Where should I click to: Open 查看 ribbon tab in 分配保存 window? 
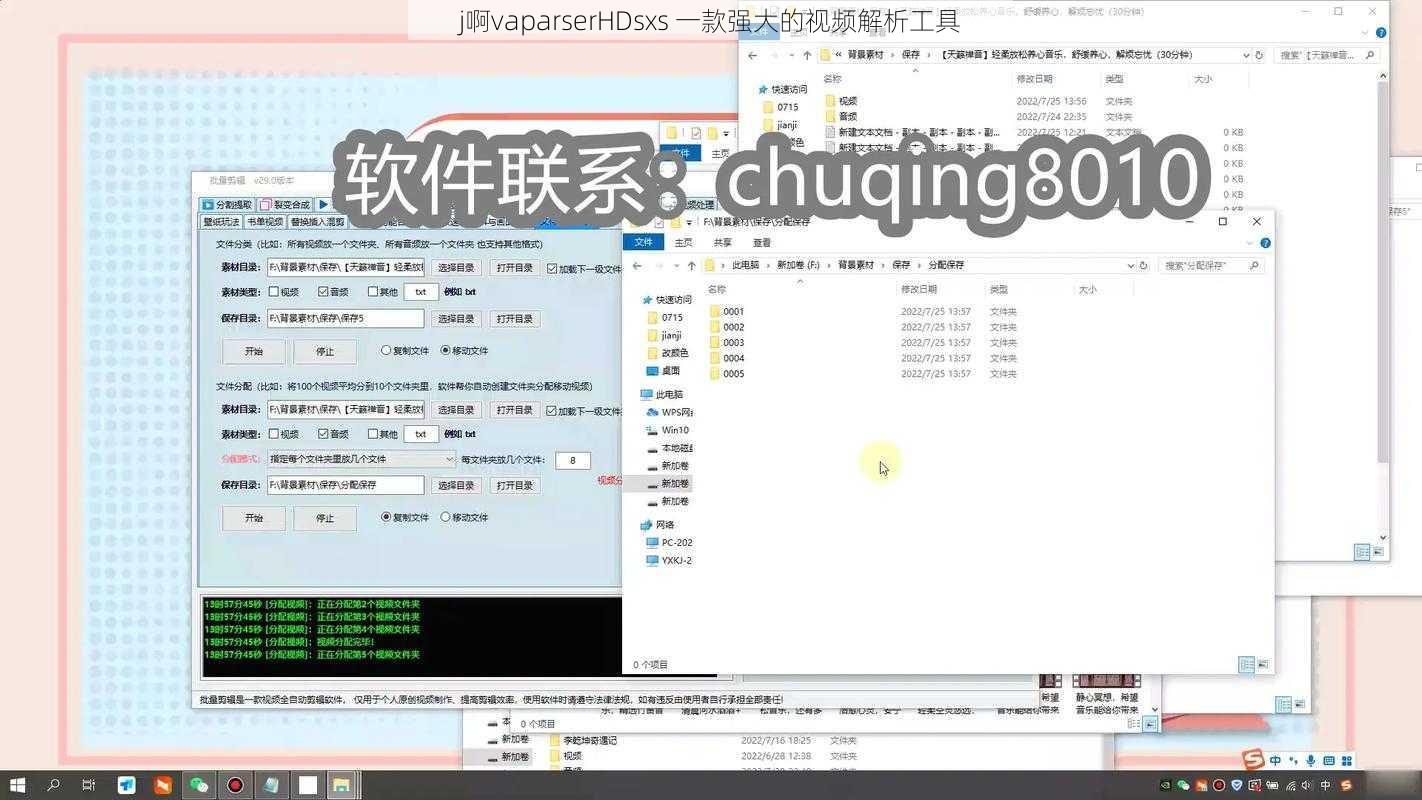pyautogui.click(x=761, y=242)
